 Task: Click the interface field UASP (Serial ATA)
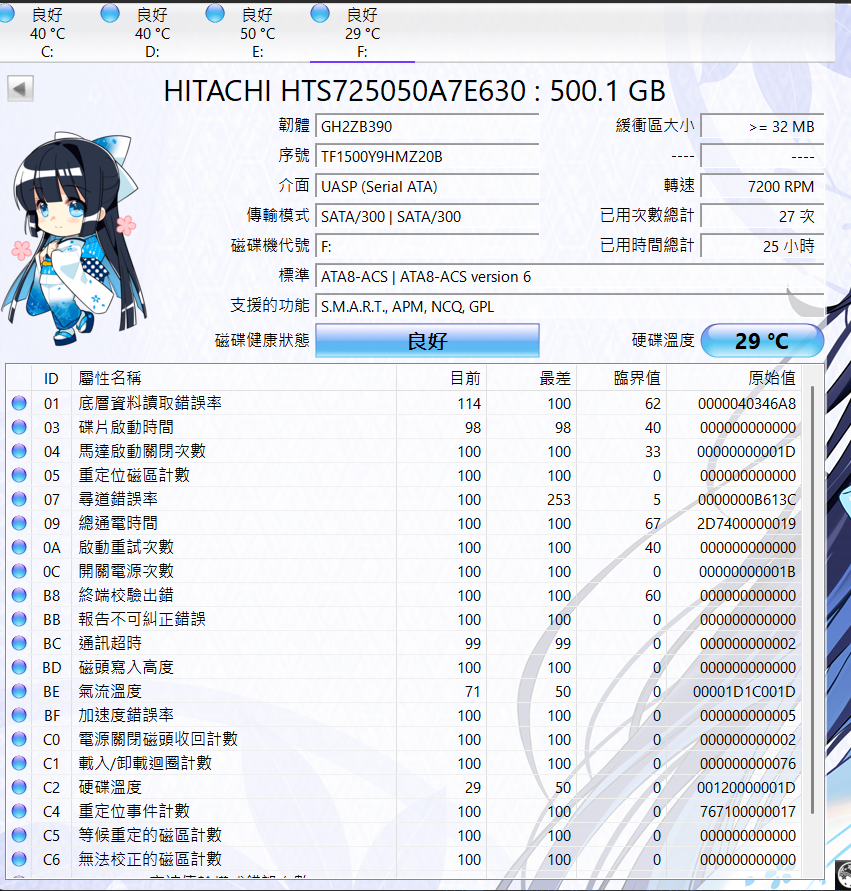427,187
